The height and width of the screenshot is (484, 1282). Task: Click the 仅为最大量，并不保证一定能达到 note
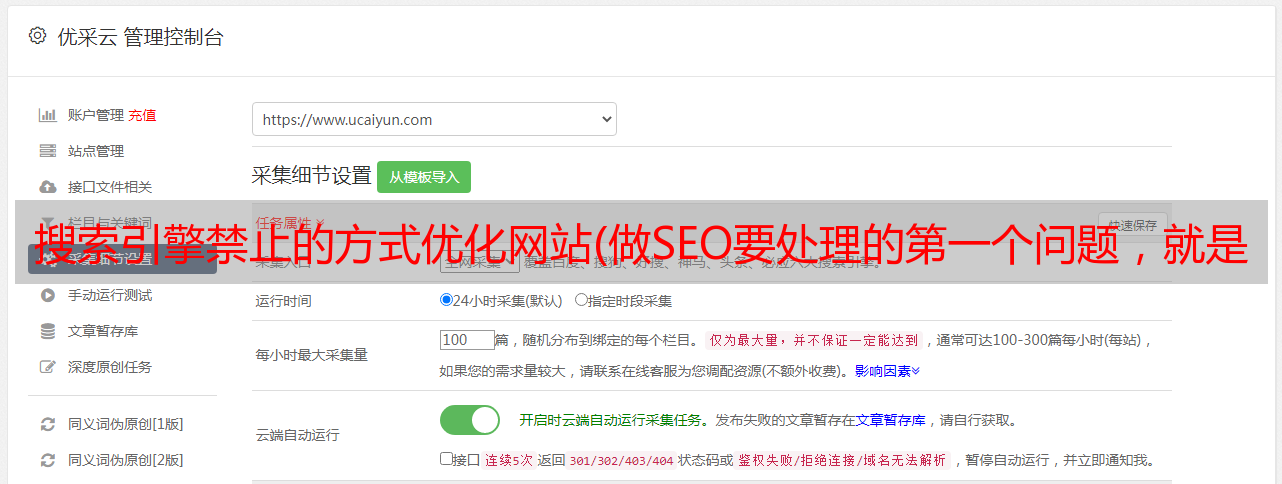(x=814, y=340)
